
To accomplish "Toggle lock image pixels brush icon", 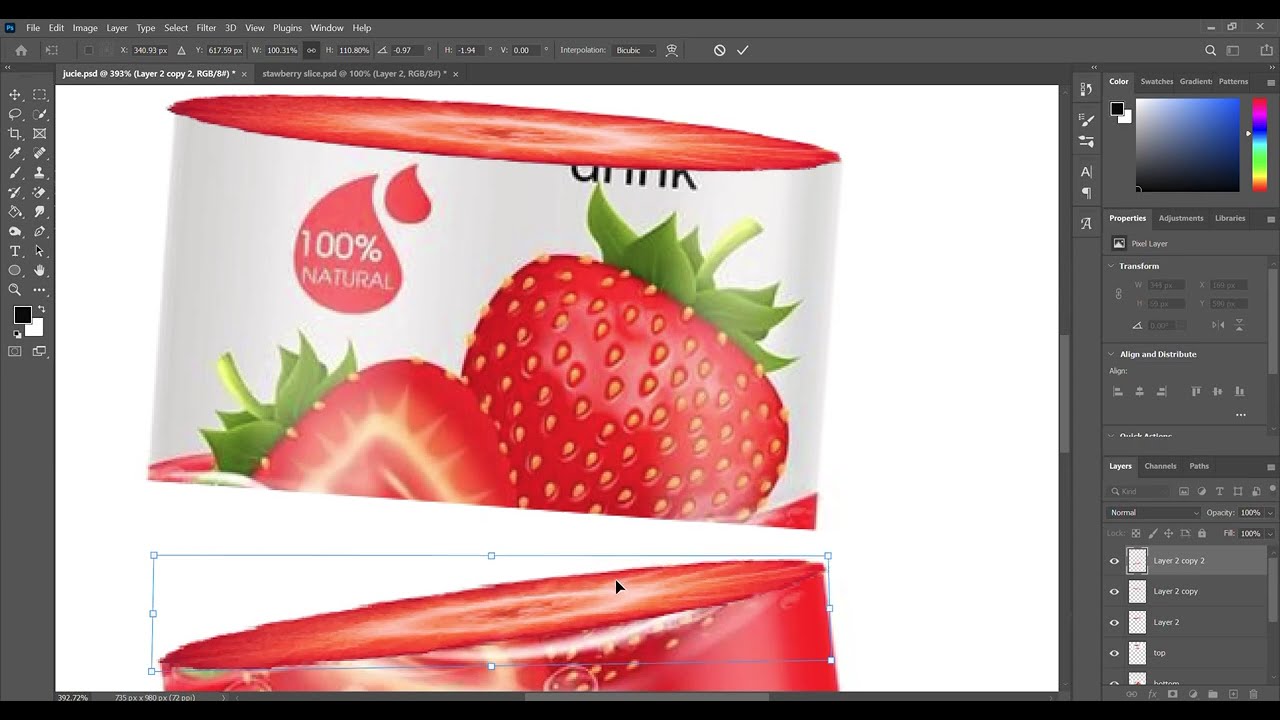I will pyautogui.click(x=1154, y=533).
